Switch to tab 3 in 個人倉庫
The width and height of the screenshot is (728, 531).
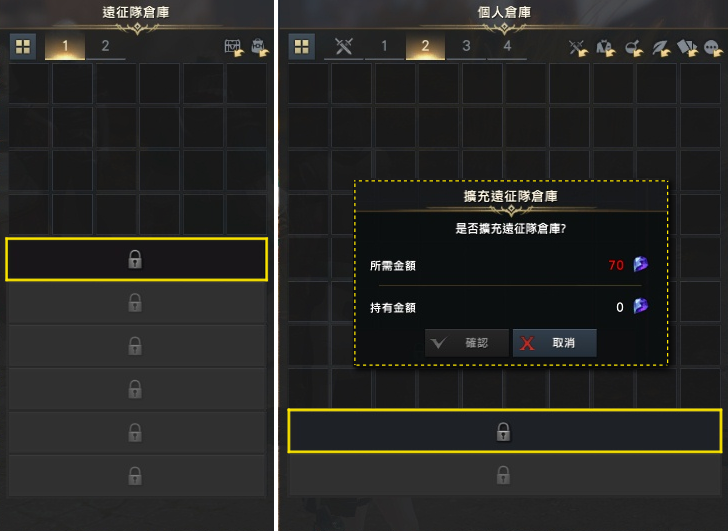(x=466, y=46)
